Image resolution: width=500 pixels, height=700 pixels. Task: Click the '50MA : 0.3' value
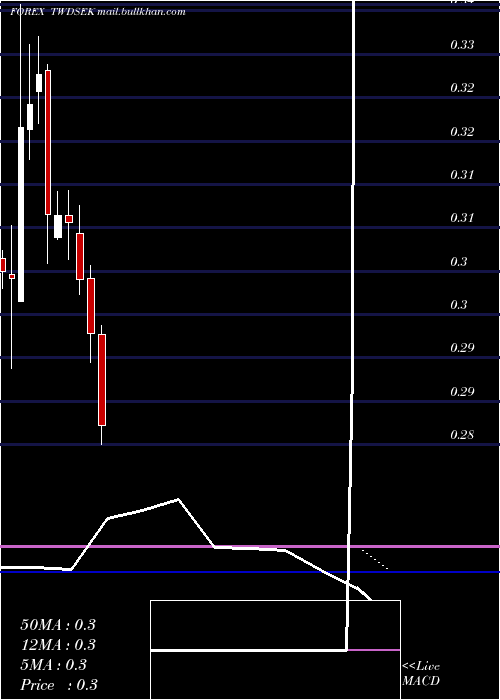tap(58, 625)
